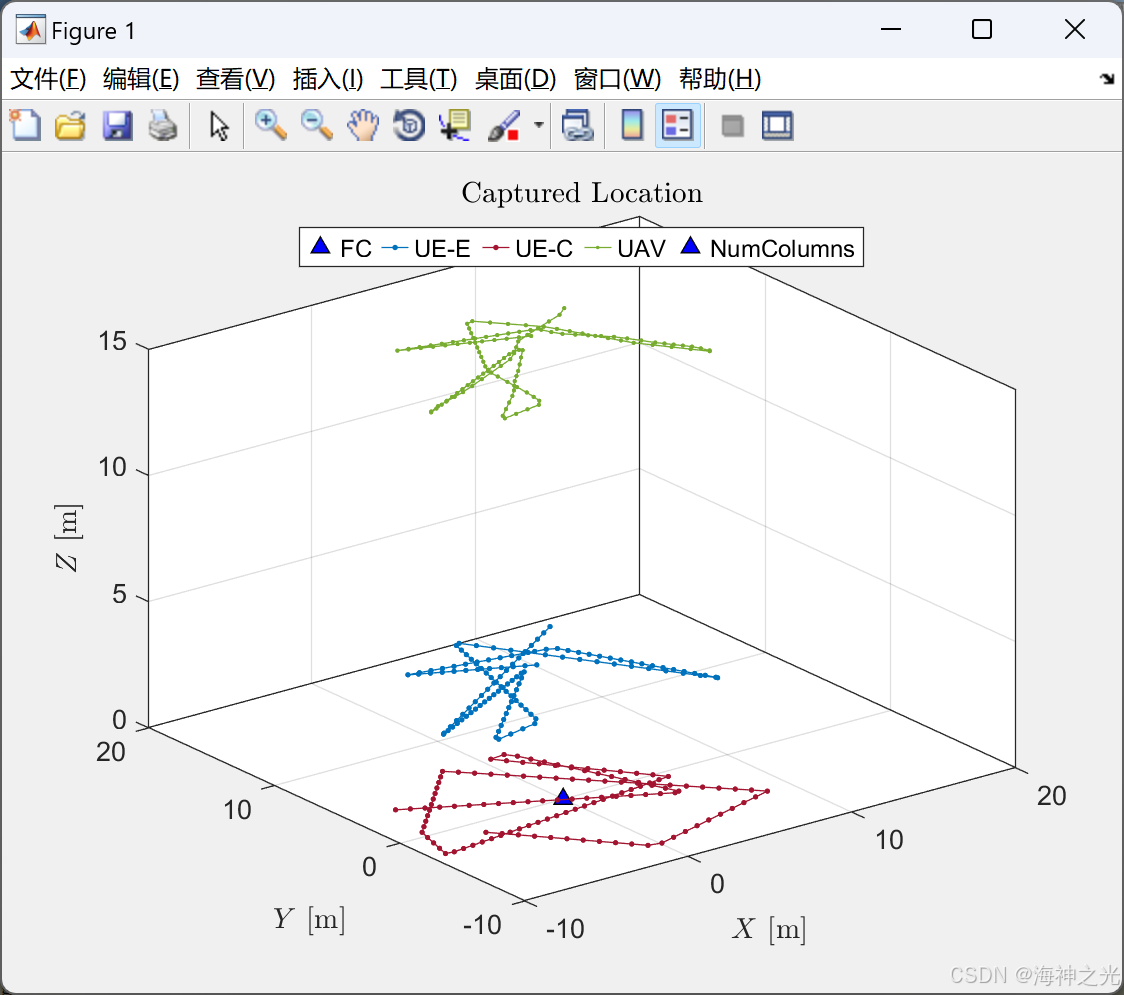Maximize the Figure 1 window
1124x995 pixels.
pyautogui.click(x=982, y=29)
